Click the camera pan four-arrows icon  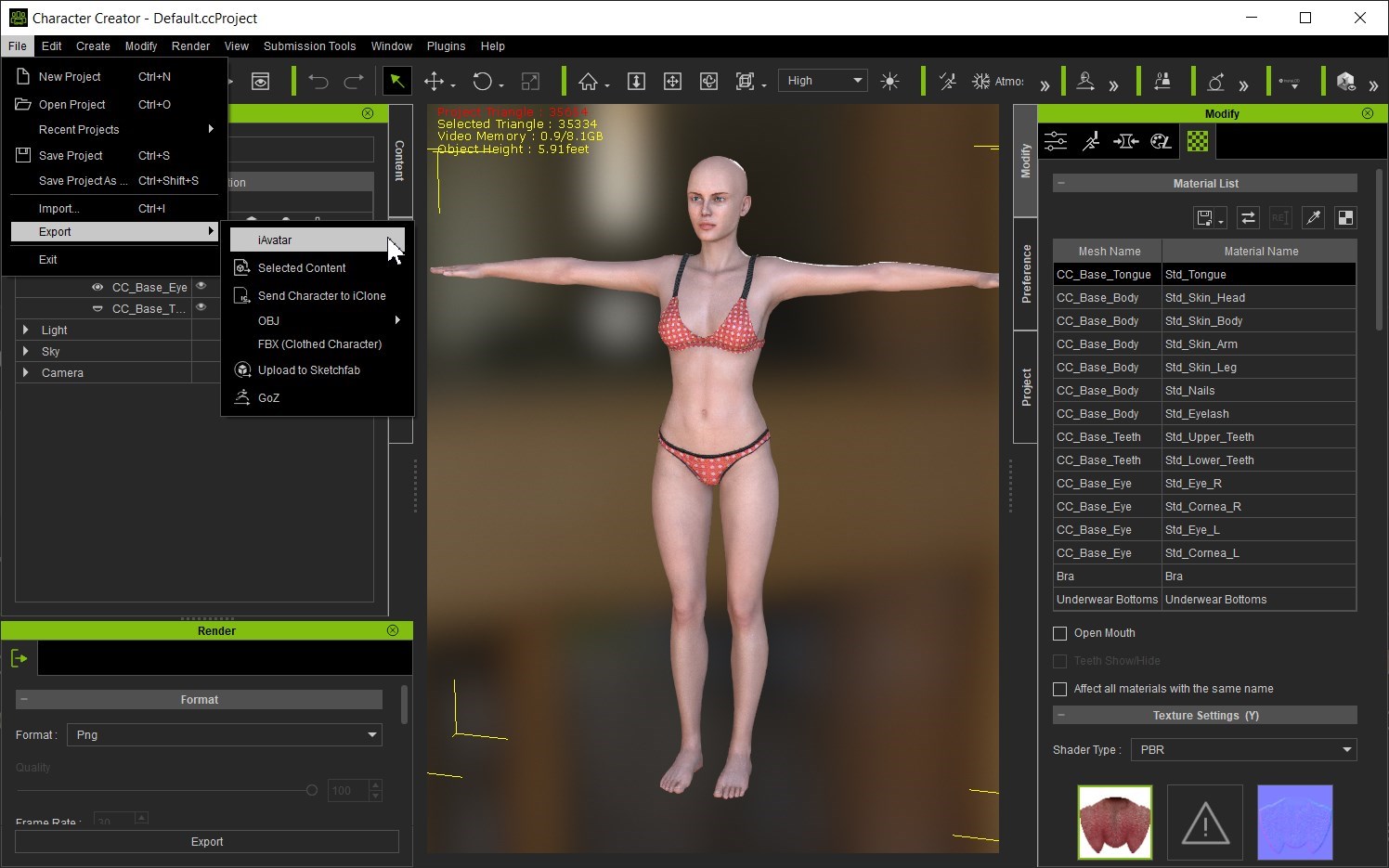[x=672, y=82]
